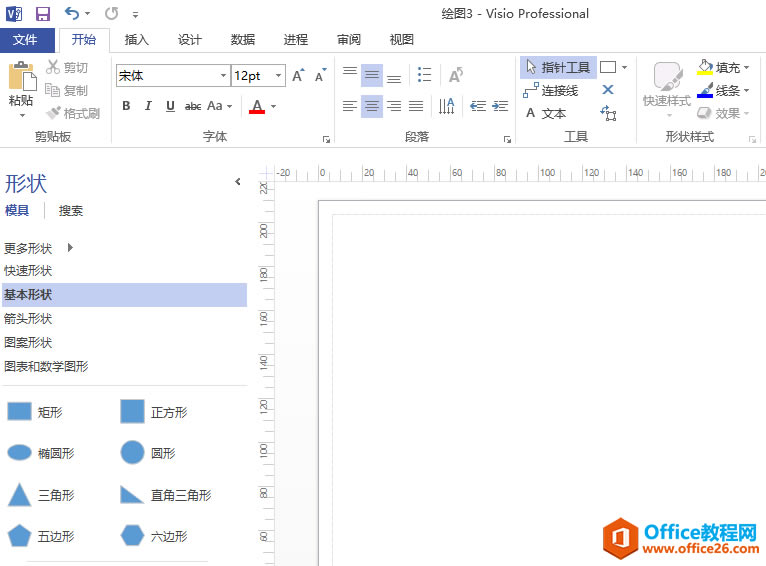Click the File (文件) button

27,40
